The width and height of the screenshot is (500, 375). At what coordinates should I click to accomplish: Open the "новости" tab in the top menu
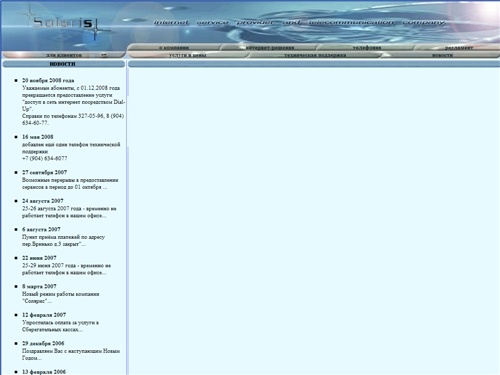coord(442,55)
